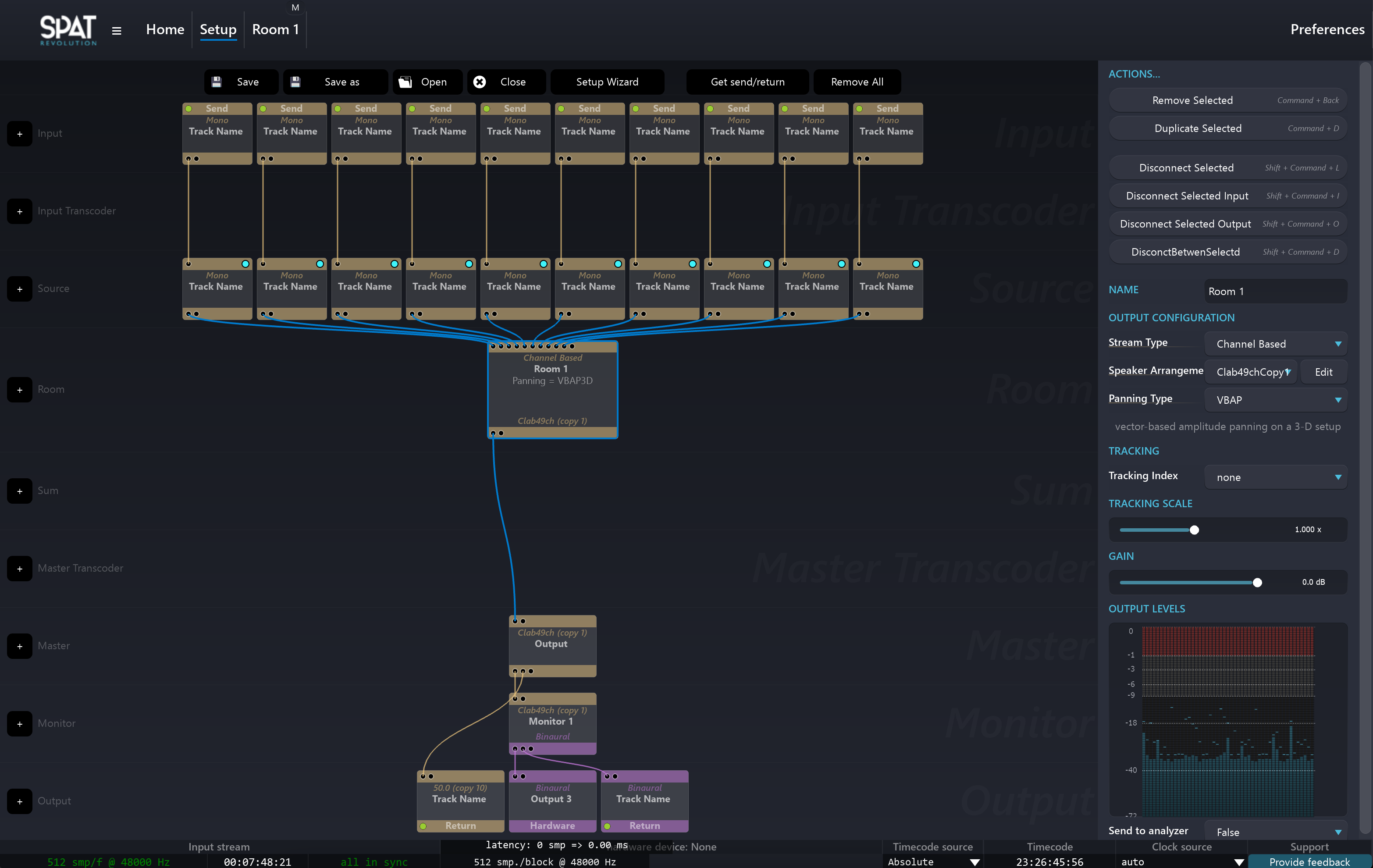Screen dimensions: 1373x868
Task: Toggle the green indicator on last Send node
Action: tap(860, 108)
